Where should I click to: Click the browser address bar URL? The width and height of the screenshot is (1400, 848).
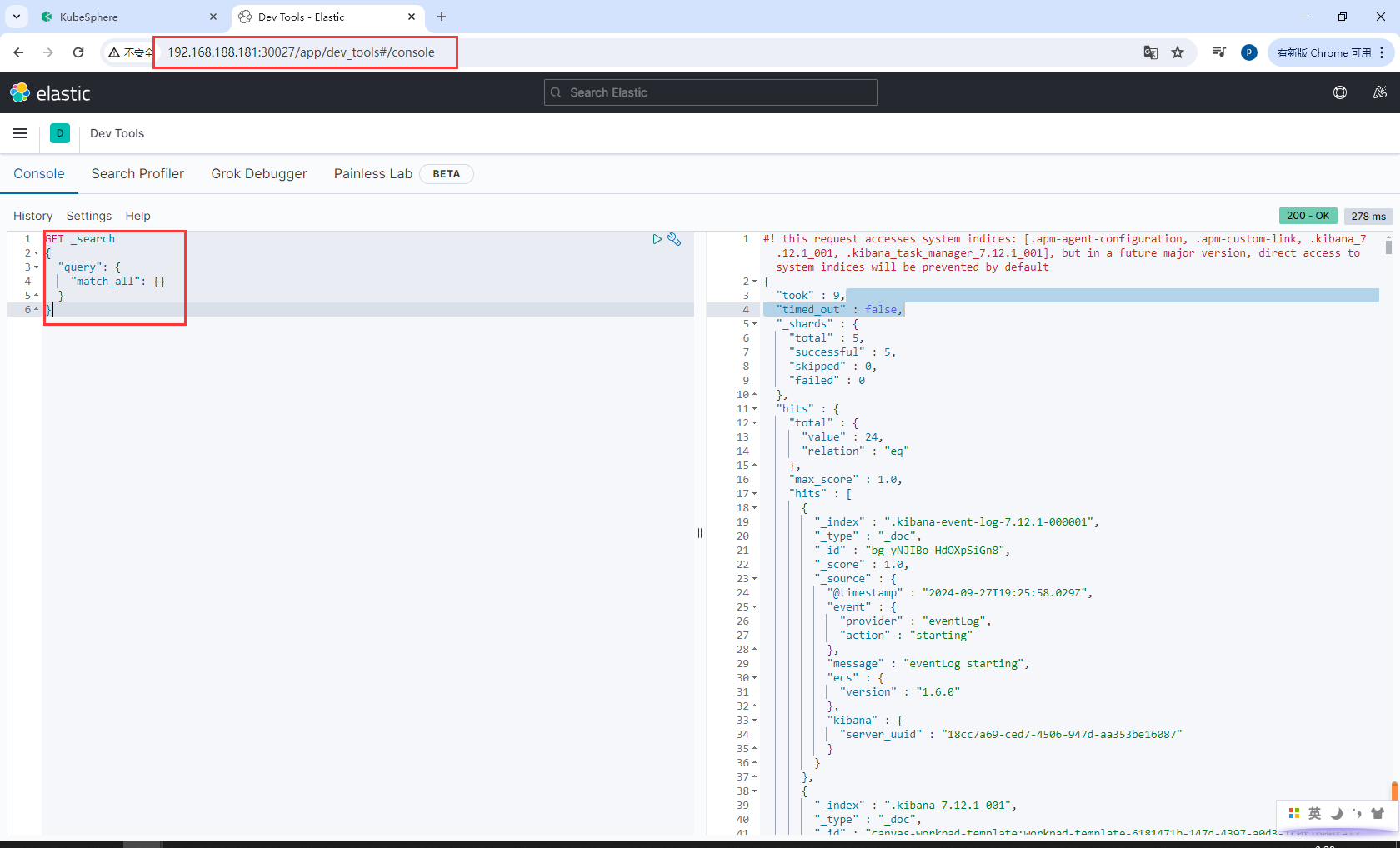301,52
